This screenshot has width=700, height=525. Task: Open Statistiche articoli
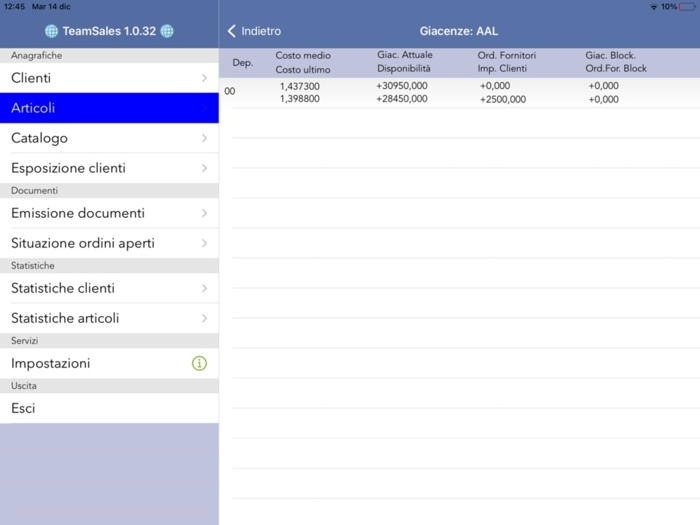pyautogui.click(x=109, y=318)
